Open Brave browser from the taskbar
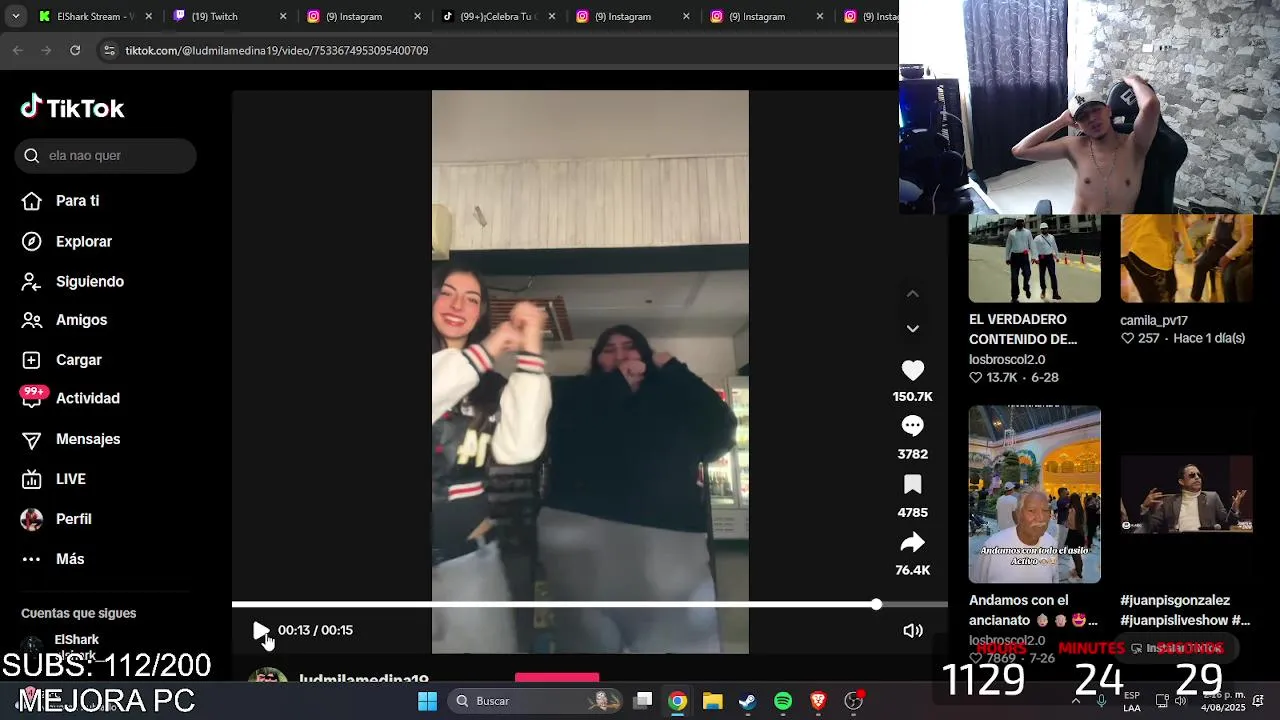1280x720 pixels. tap(818, 701)
